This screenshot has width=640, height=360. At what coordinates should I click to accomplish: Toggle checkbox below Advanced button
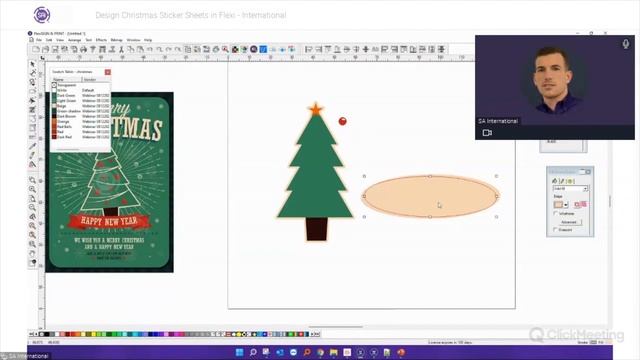[555, 230]
